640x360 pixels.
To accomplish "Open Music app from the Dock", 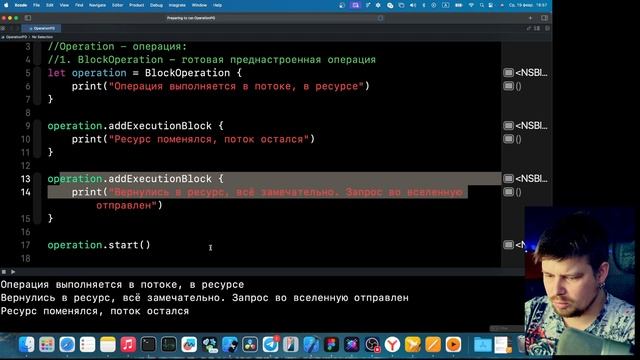I will [128, 344].
